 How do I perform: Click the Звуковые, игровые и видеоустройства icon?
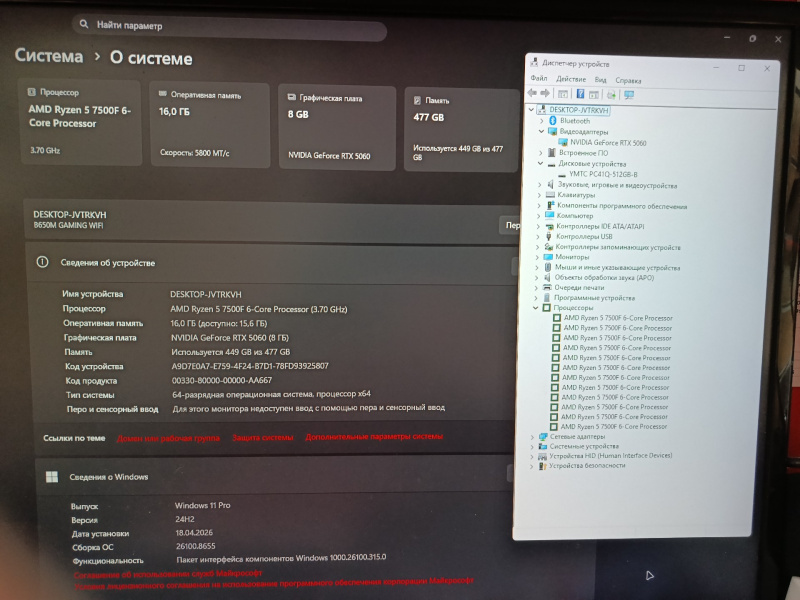[x=551, y=185]
